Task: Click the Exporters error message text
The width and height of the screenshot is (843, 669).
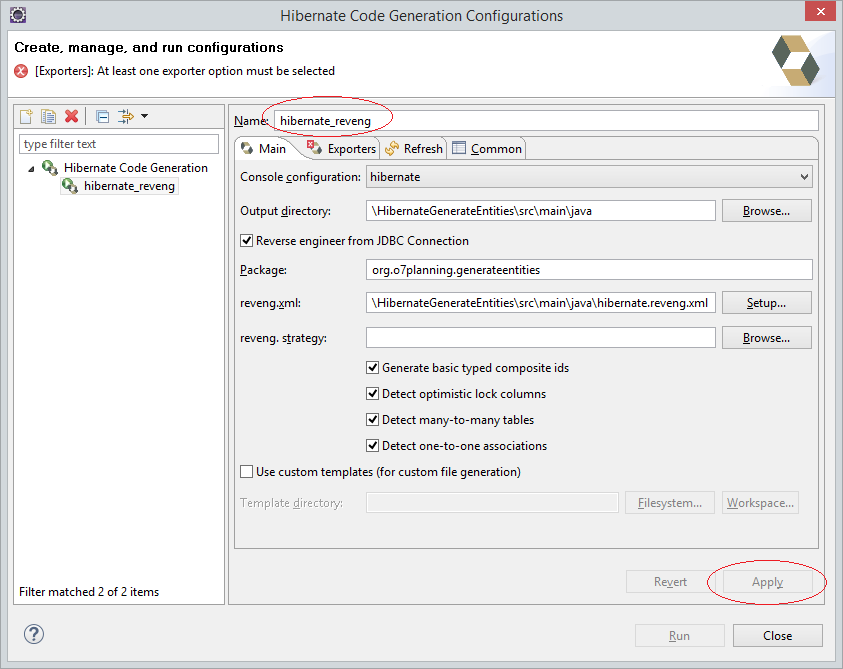Action: point(185,71)
